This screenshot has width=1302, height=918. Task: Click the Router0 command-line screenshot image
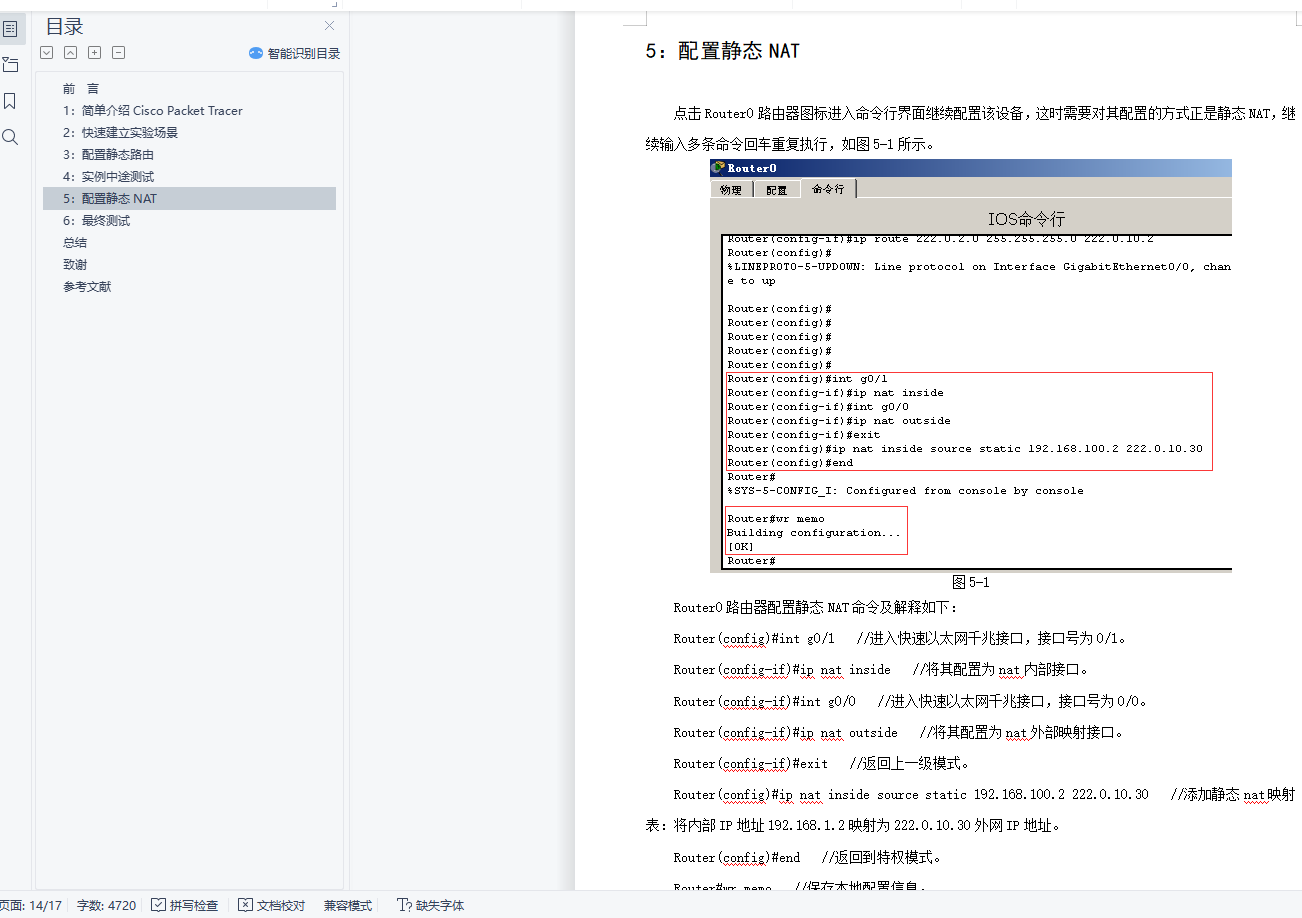(x=971, y=366)
